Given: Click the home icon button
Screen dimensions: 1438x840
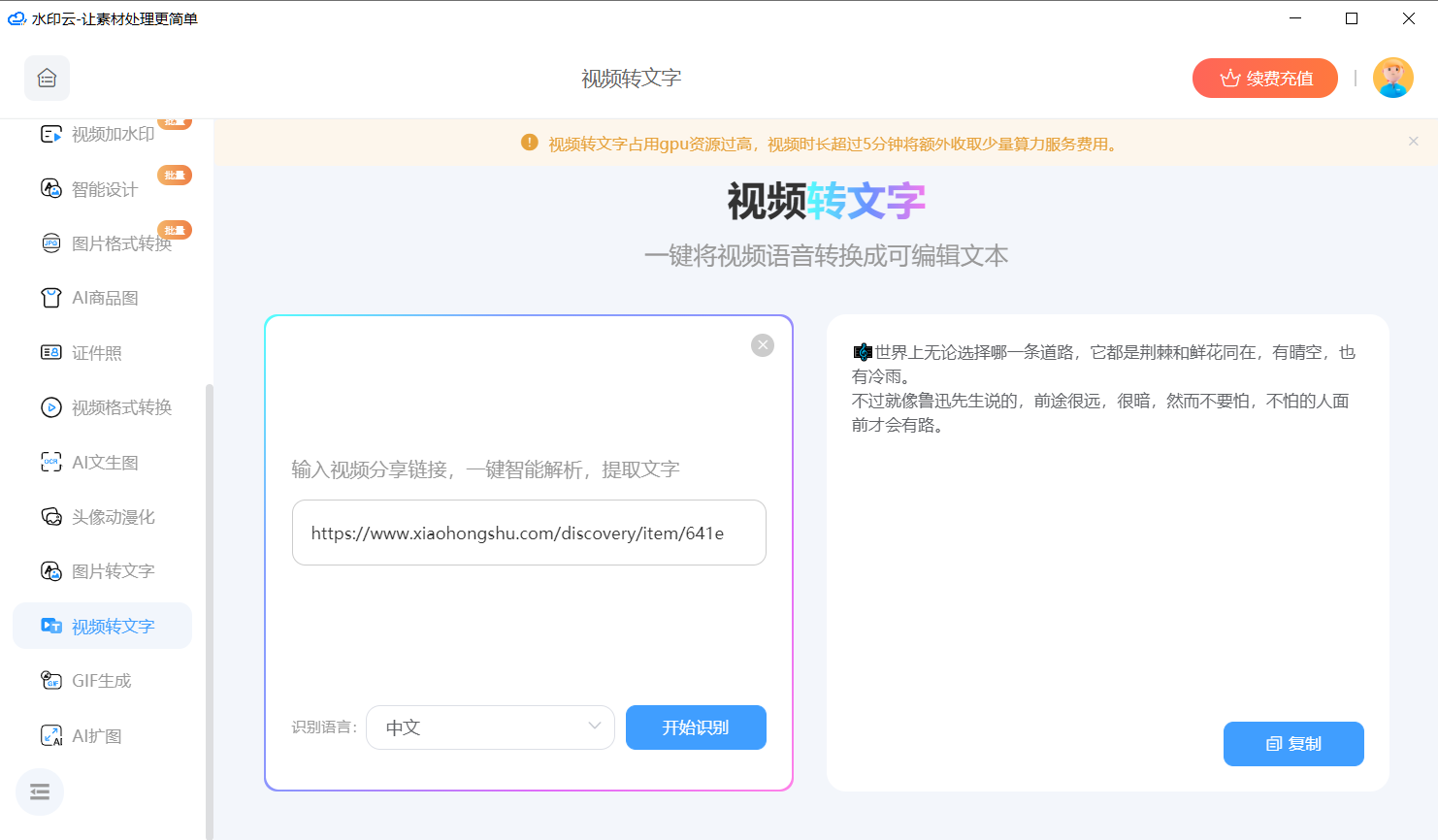Looking at the screenshot, I should click(x=47, y=79).
